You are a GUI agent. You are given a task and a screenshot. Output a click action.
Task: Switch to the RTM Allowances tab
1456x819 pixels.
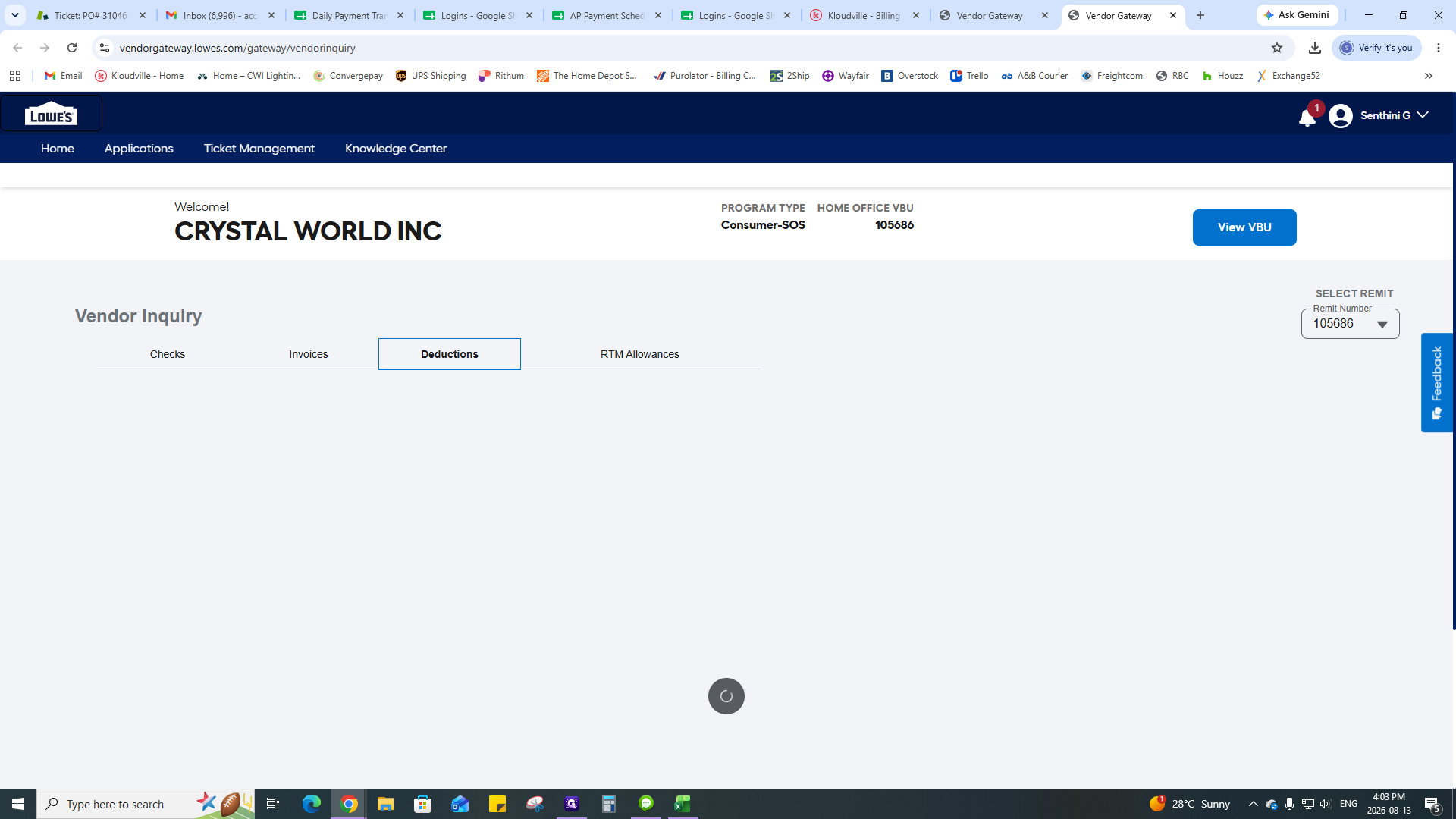[640, 354]
